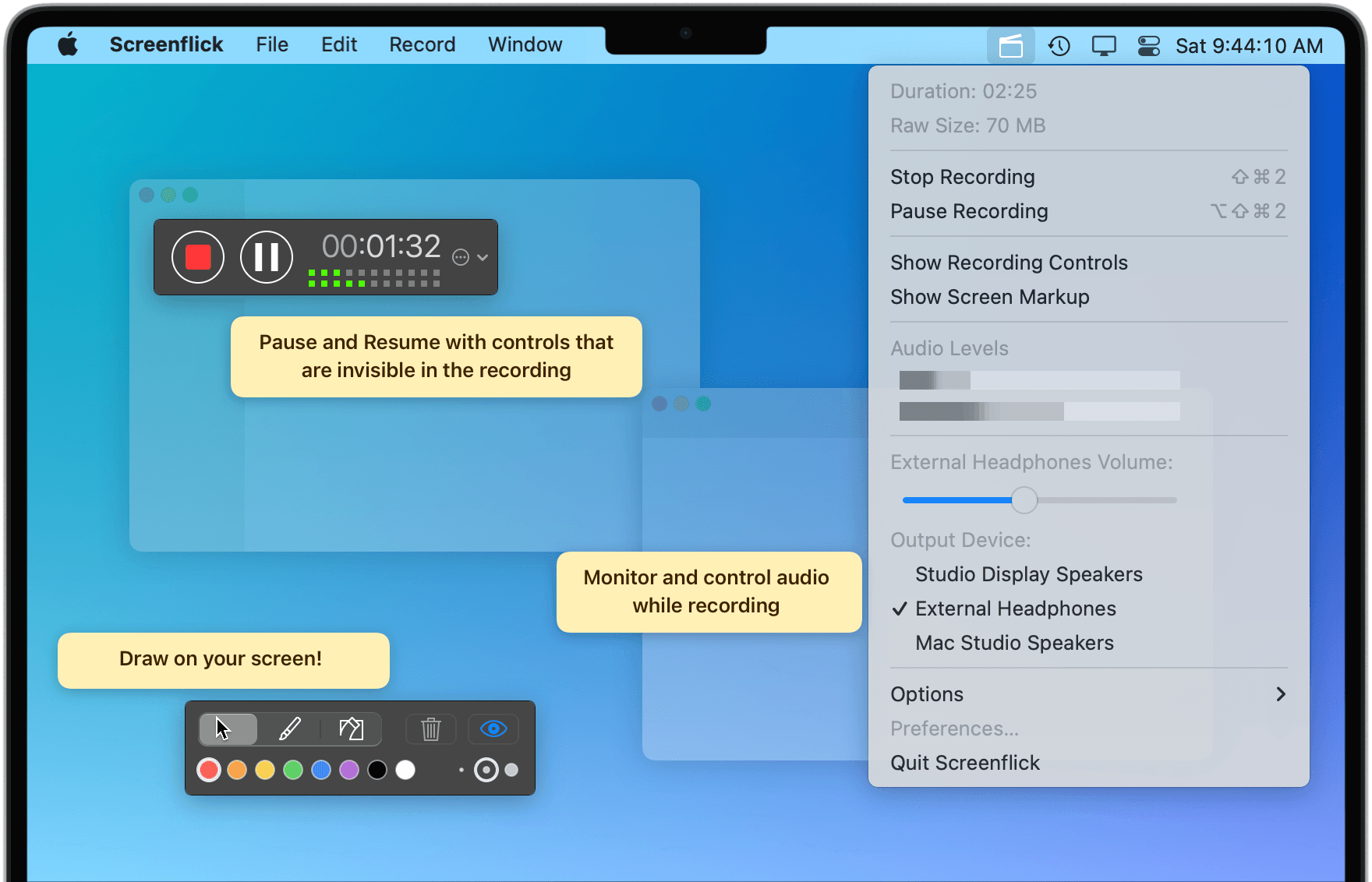Open the Apple menu
1372x882 pixels.
(68, 44)
